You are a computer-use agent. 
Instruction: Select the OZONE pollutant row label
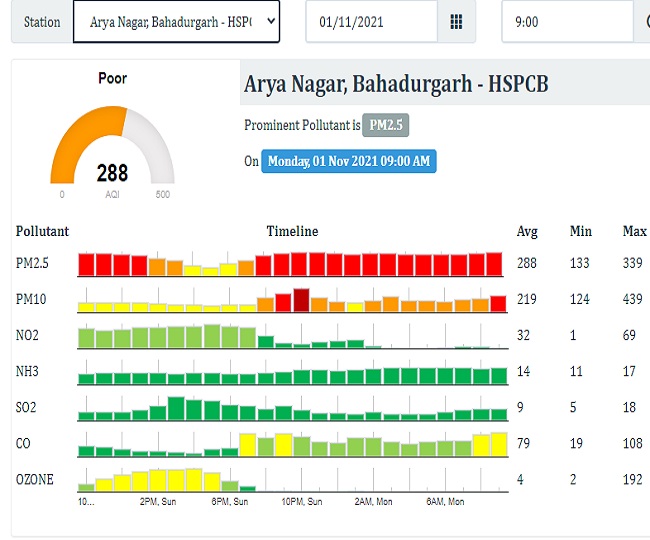[35, 479]
